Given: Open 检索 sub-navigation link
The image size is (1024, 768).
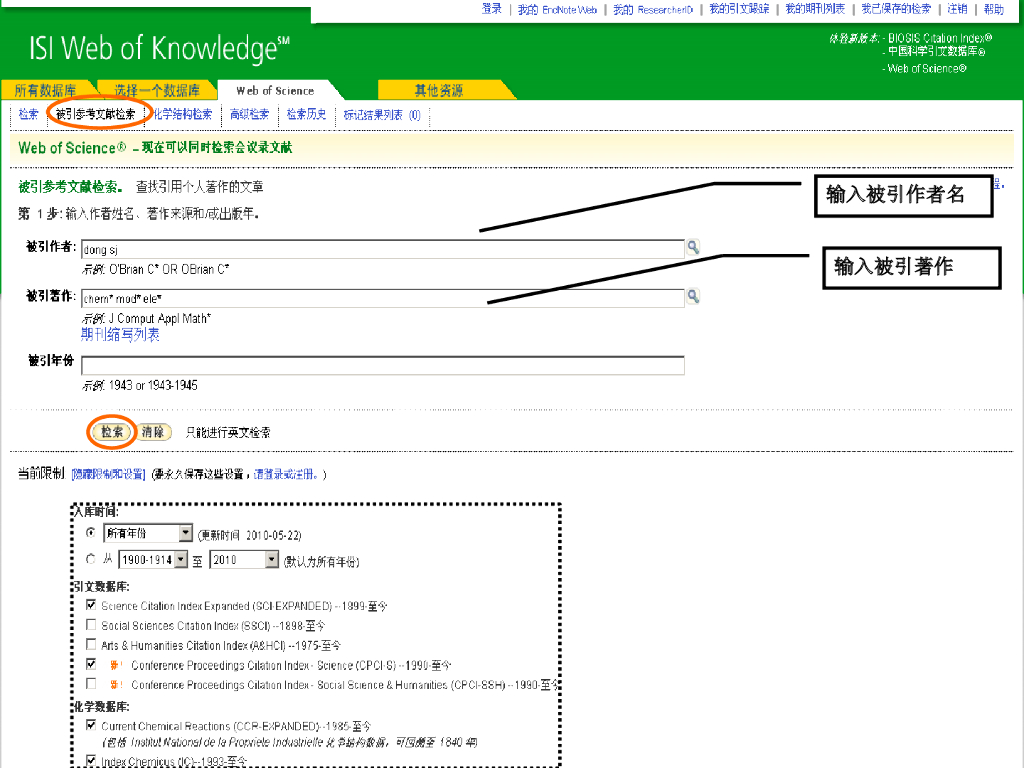Looking at the screenshot, I should (x=29, y=114).
